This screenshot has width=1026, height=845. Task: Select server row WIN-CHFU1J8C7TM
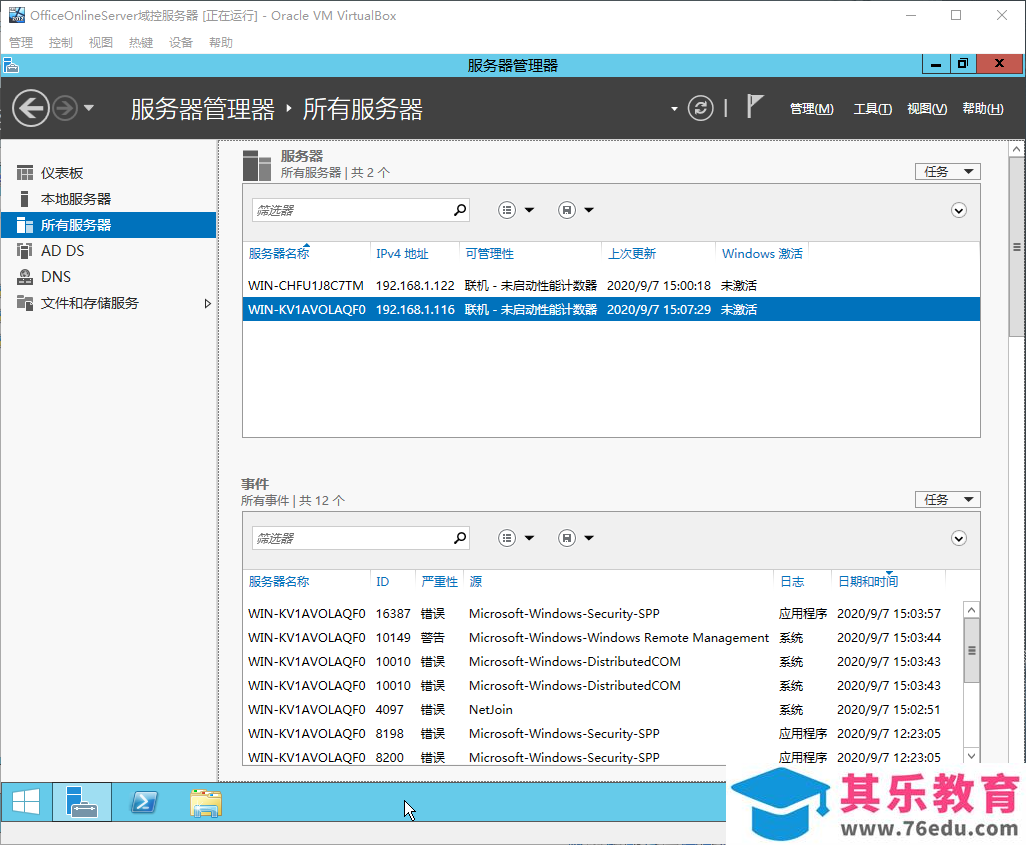pyautogui.click(x=611, y=285)
